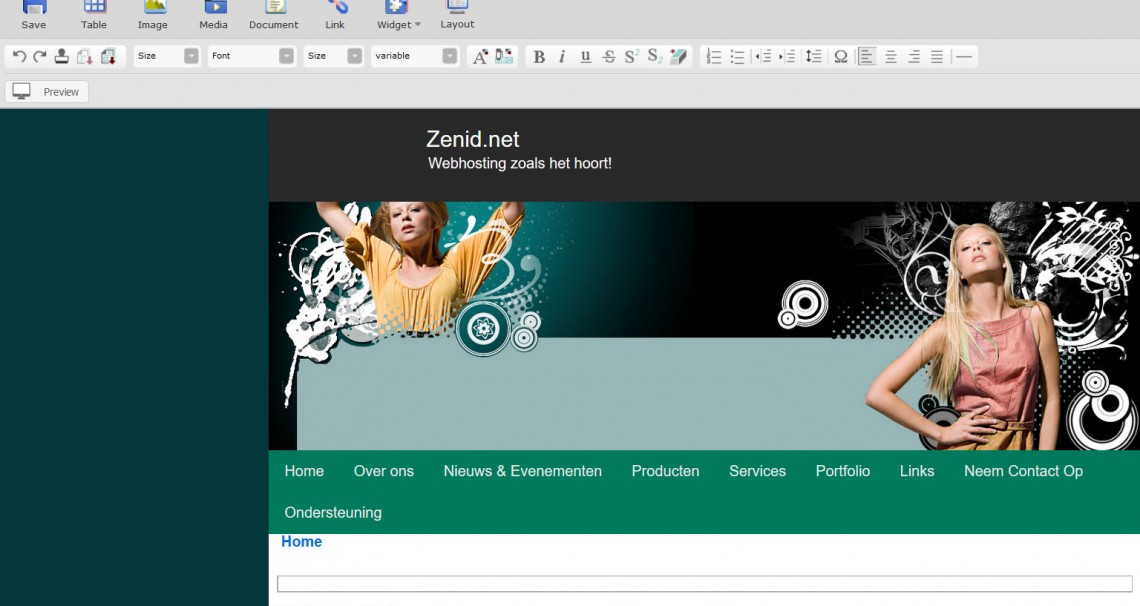Open the Document insert tool
Image resolution: width=1140 pixels, height=606 pixels.
[273, 15]
